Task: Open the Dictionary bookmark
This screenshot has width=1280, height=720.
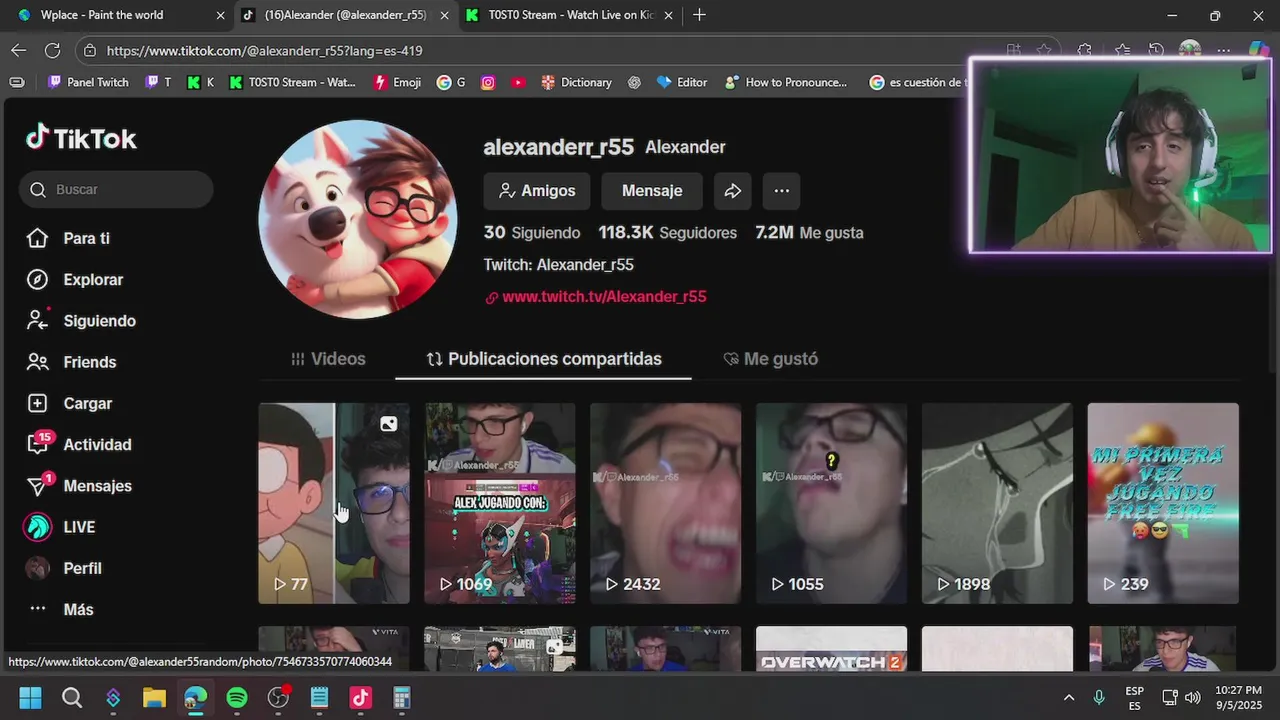Action: pyautogui.click(x=576, y=83)
